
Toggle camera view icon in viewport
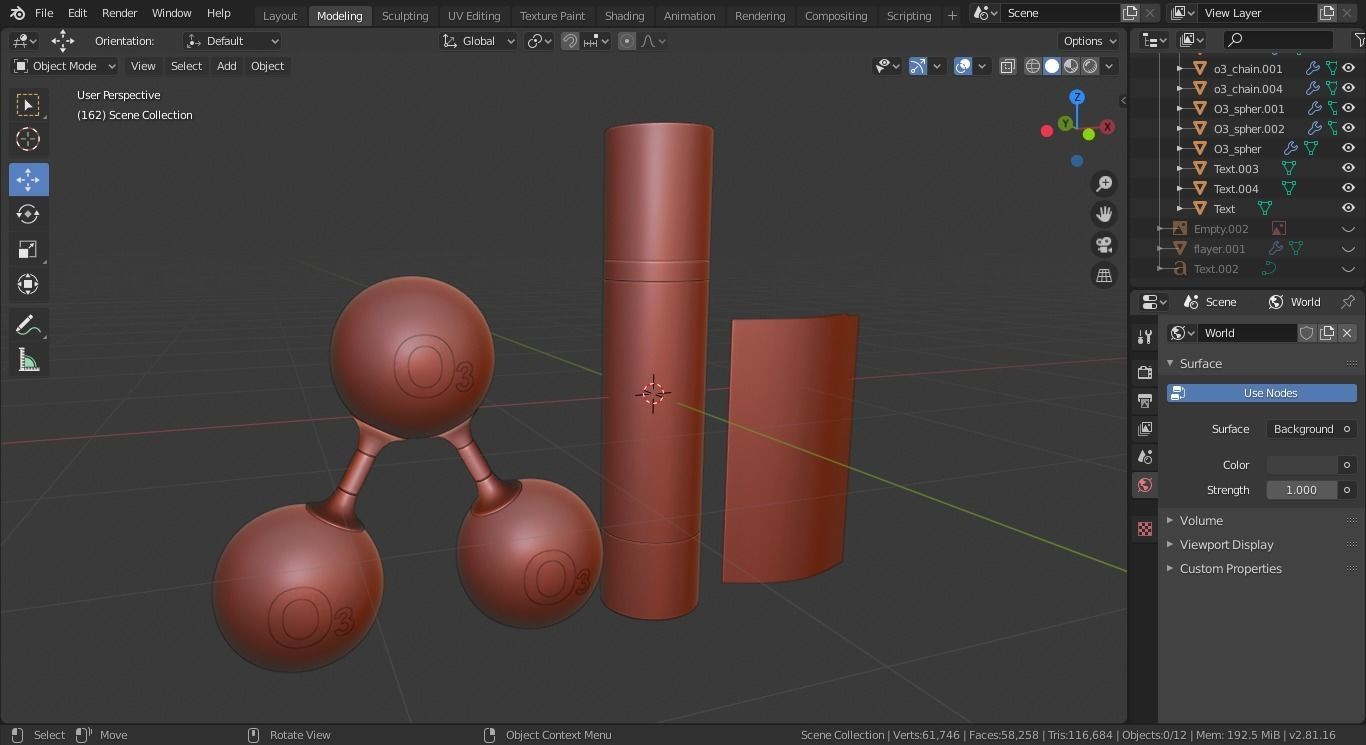(x=1104, y=245)
